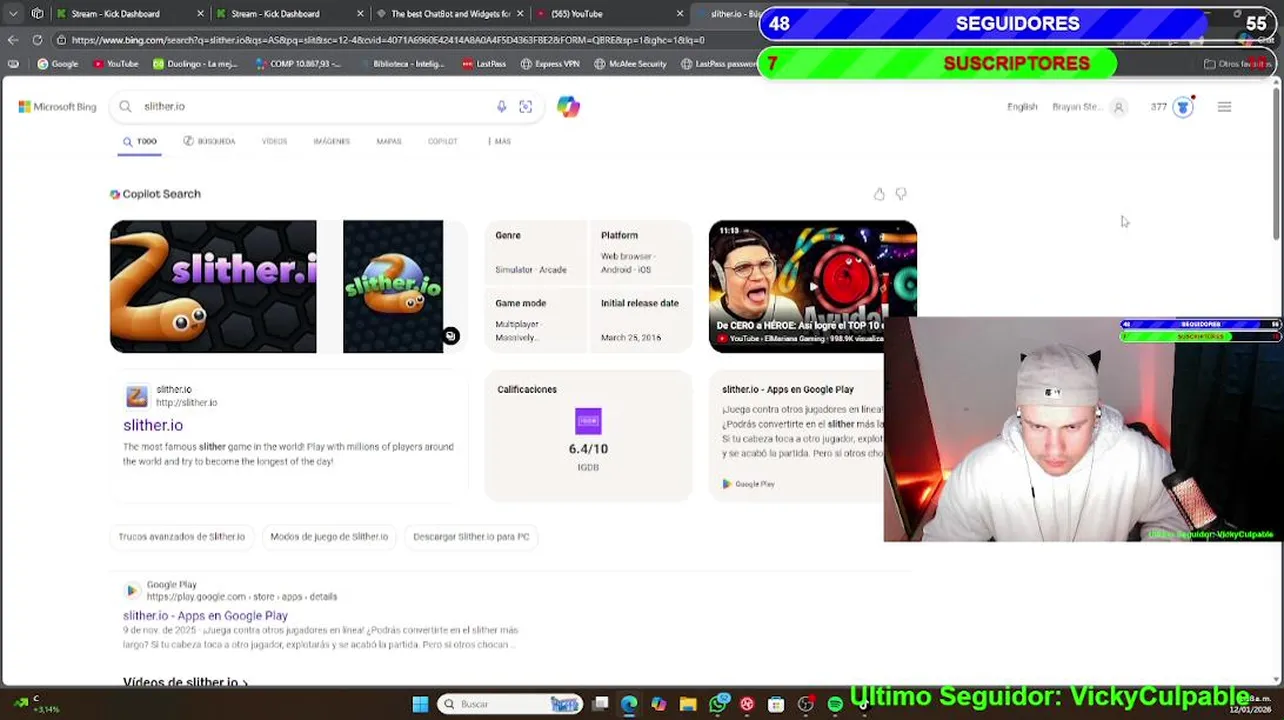
Task: Switch language to English
Action: pos(1022,107)
